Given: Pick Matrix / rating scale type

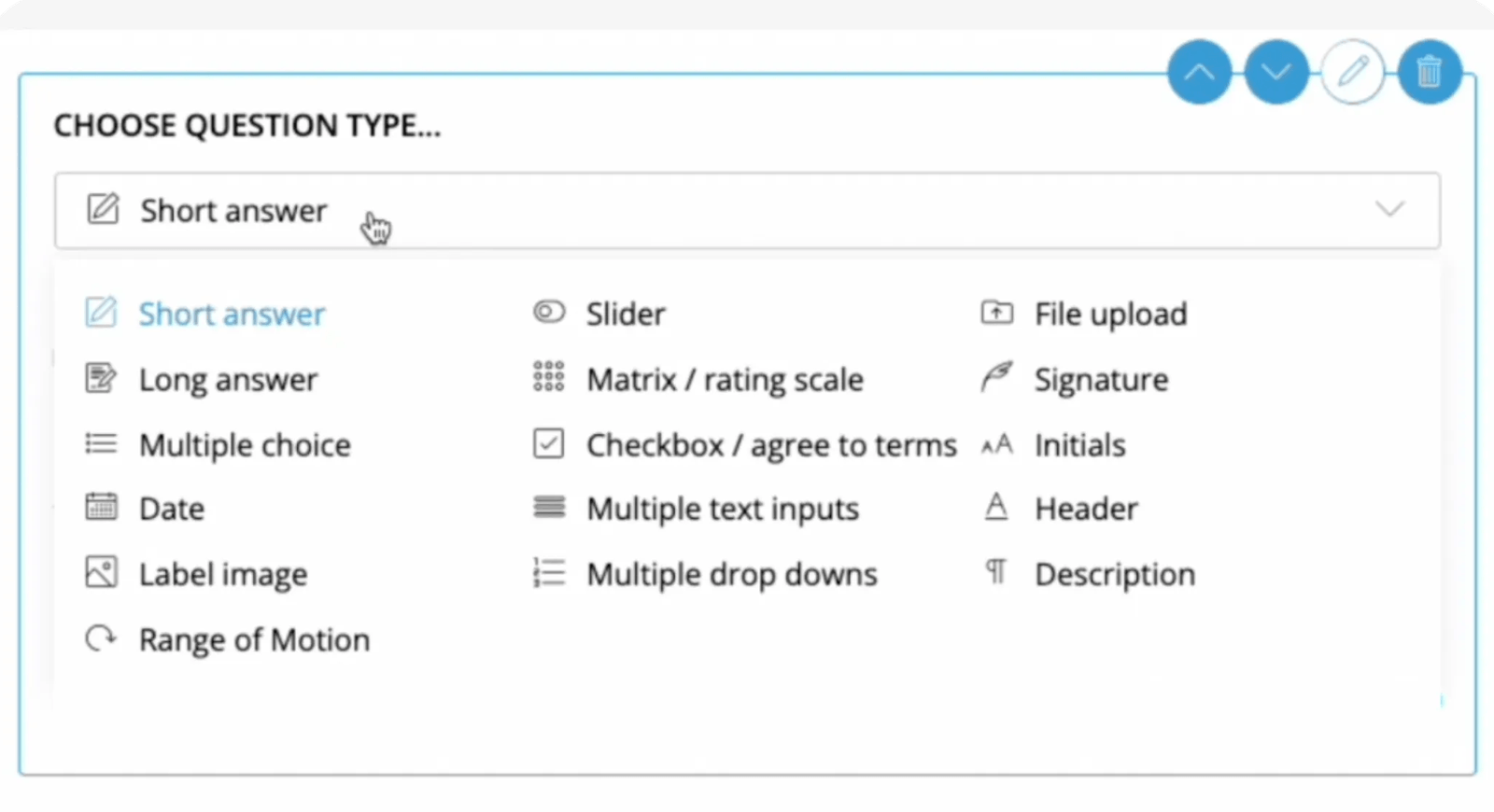Looking at the screenshot, I should (x=725, y=380).
